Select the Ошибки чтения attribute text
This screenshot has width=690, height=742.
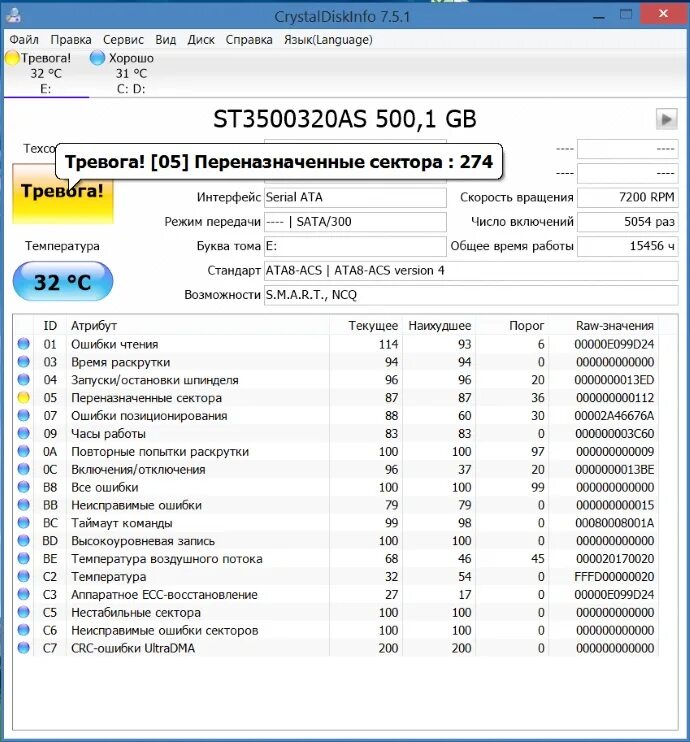115,344
